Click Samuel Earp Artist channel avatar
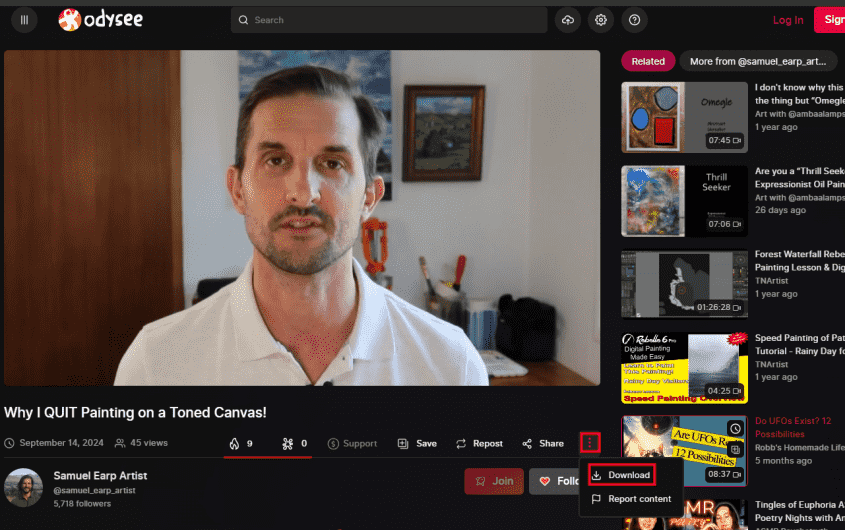 24,487
